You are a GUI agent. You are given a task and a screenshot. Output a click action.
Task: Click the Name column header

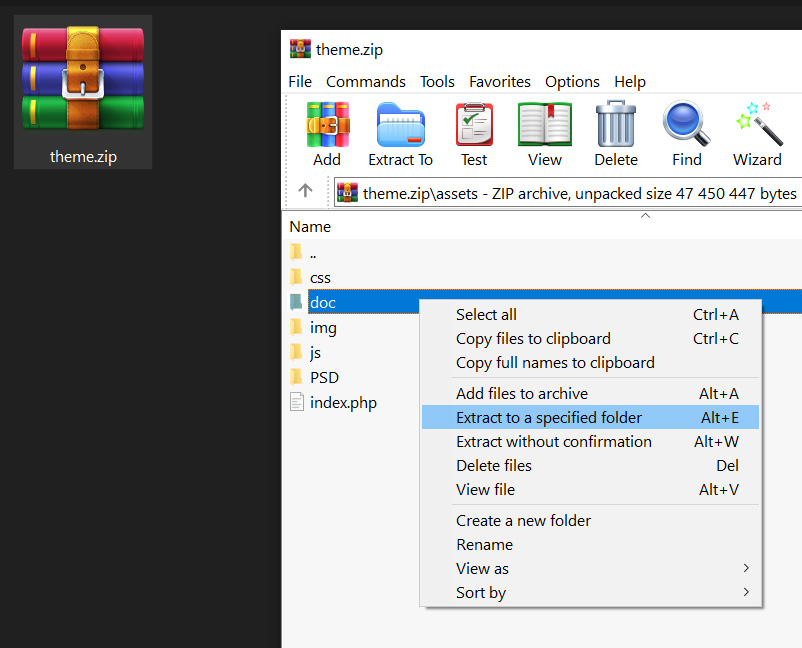click(310, 227)
